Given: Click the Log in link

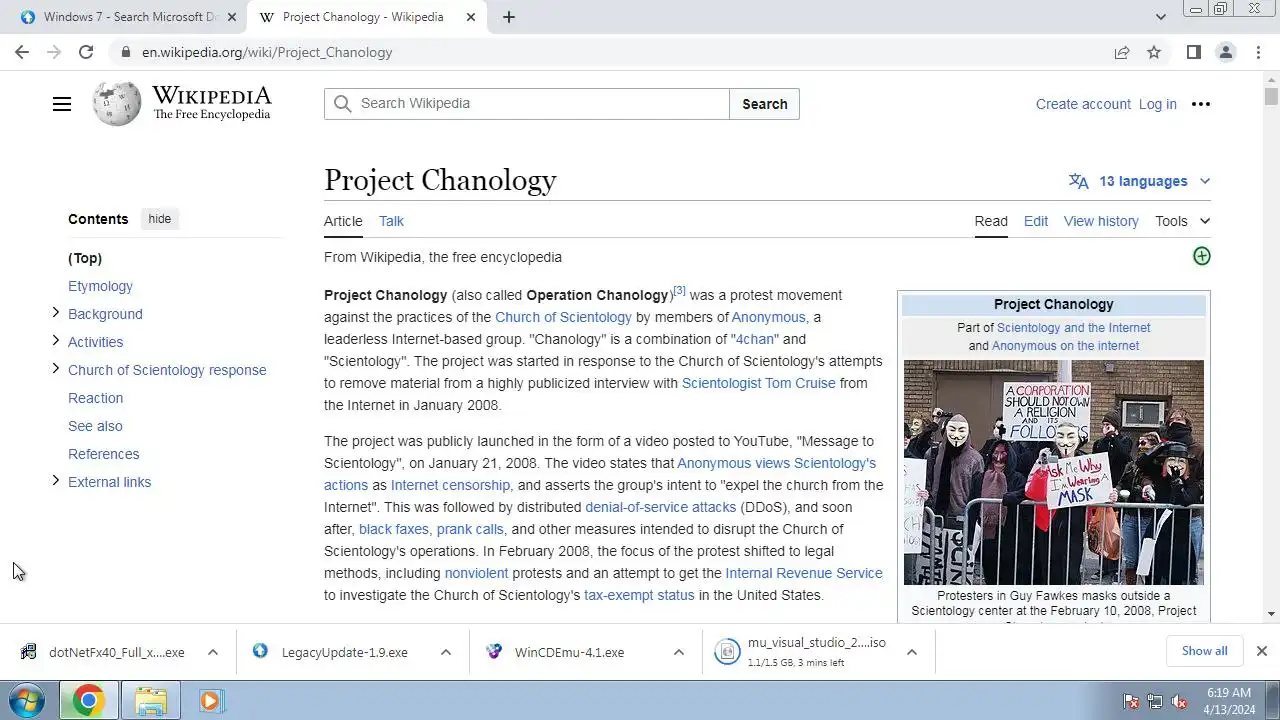Looking at the screenshot, I should pyautogui.click(x=1157, y=104).
